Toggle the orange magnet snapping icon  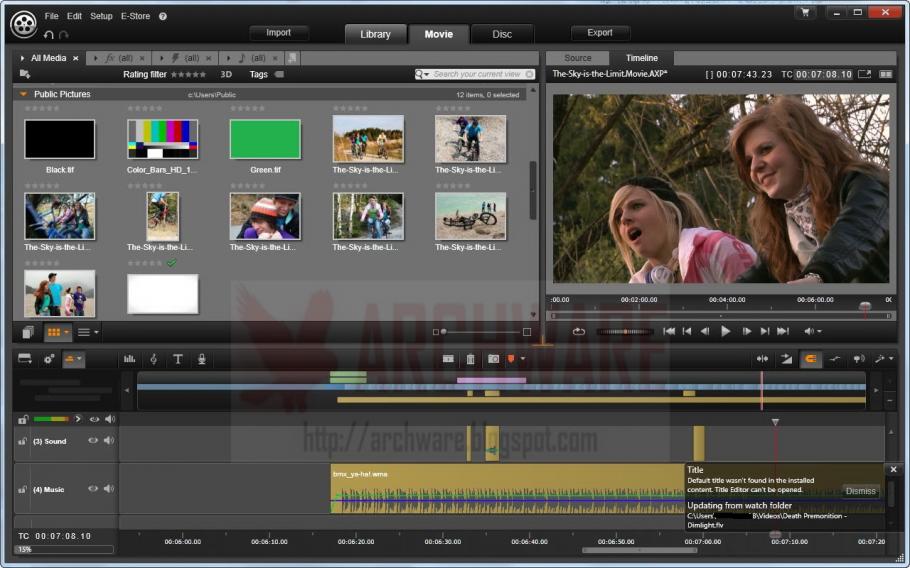click(x=811, y=359)
